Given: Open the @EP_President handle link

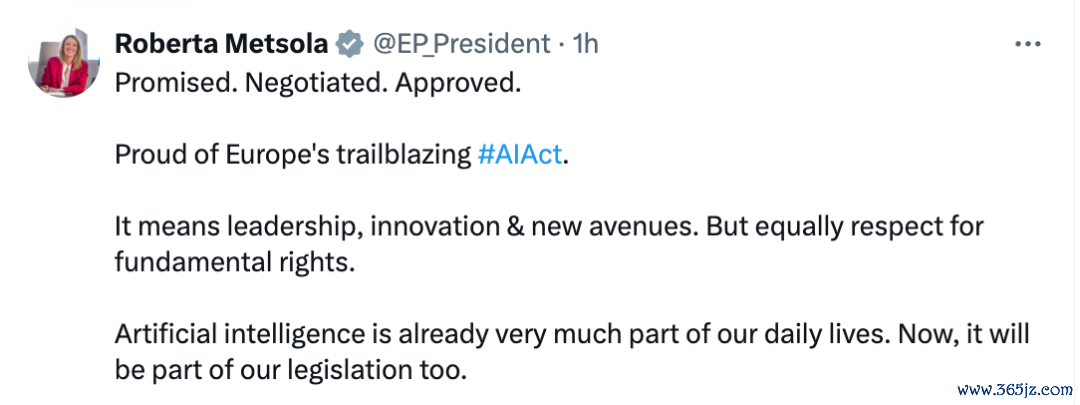Looking at the screenshot, I should click(461, 44).
